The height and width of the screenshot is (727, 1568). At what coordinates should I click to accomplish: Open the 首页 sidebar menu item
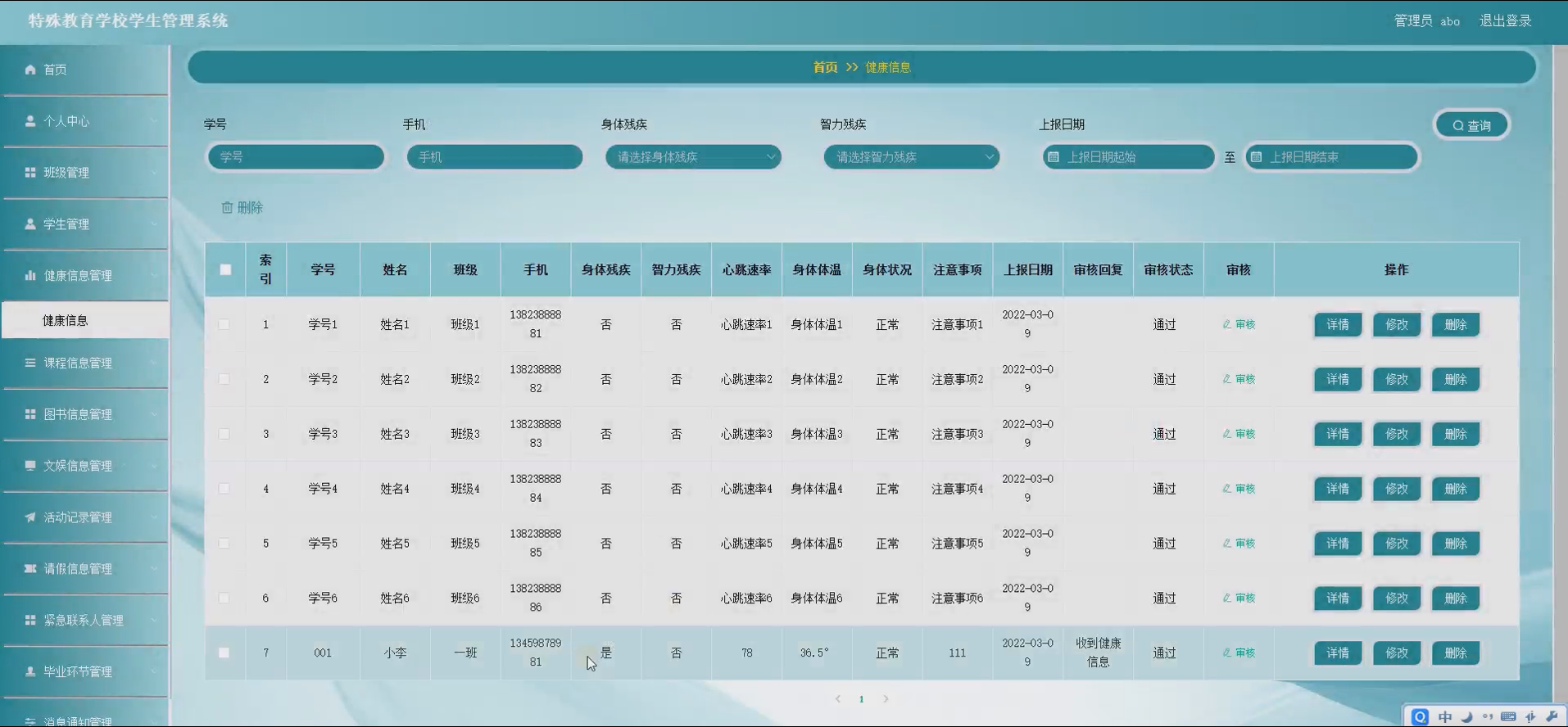(85, 70)
